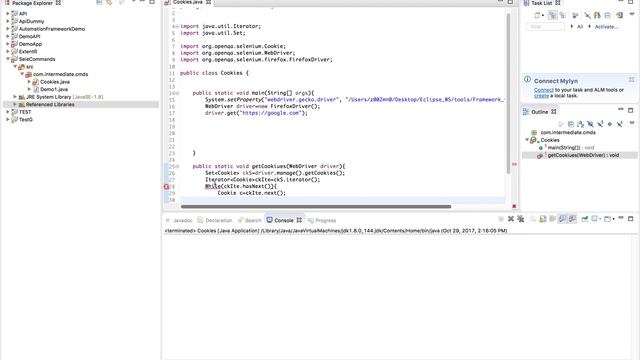This screenshot has width=640, height=360.
Task: Select DemoApp project
Action: point(30,44)
